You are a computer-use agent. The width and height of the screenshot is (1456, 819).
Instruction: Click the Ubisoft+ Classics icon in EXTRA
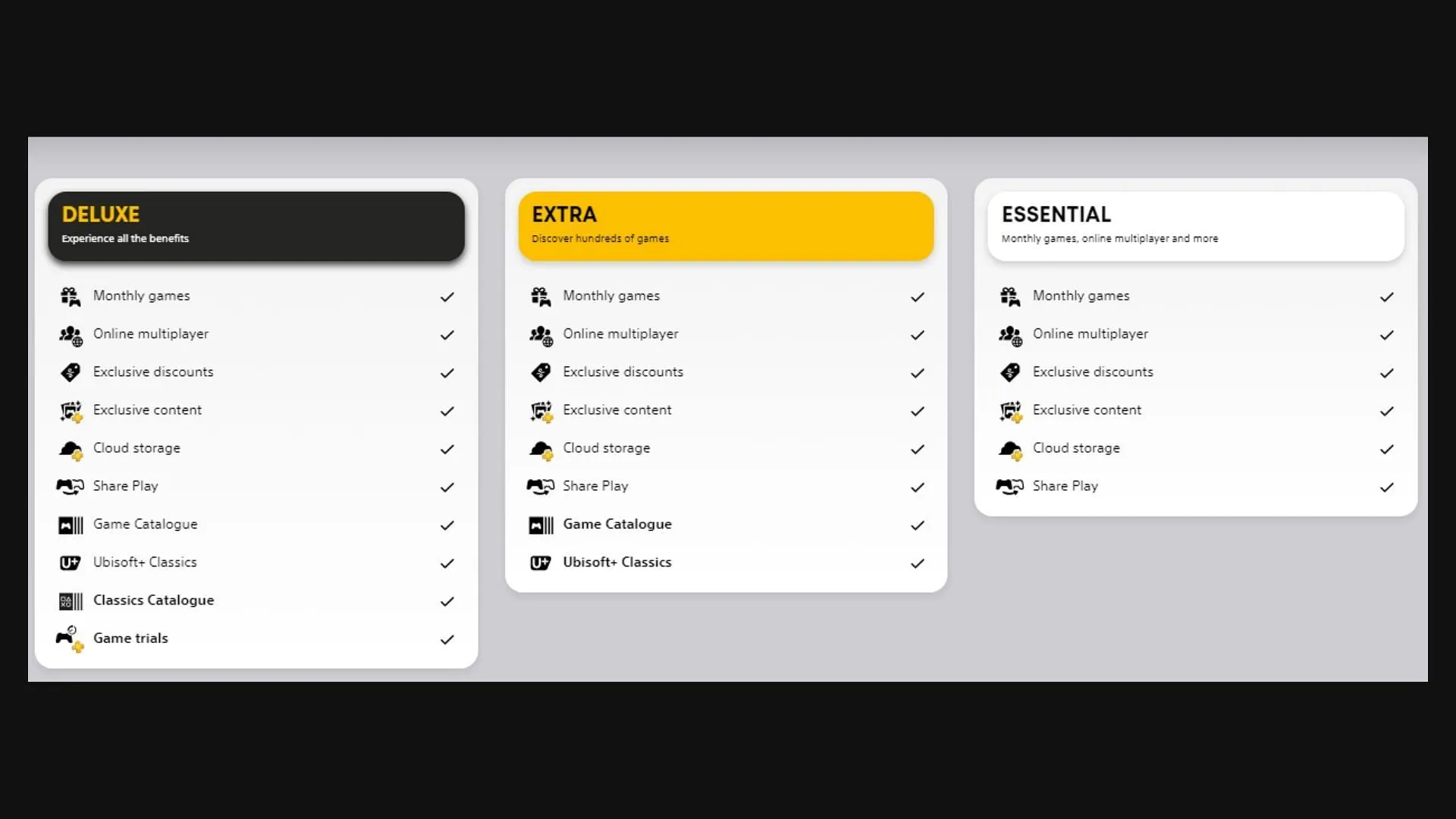pyautogui.click(x=540, y=562)
